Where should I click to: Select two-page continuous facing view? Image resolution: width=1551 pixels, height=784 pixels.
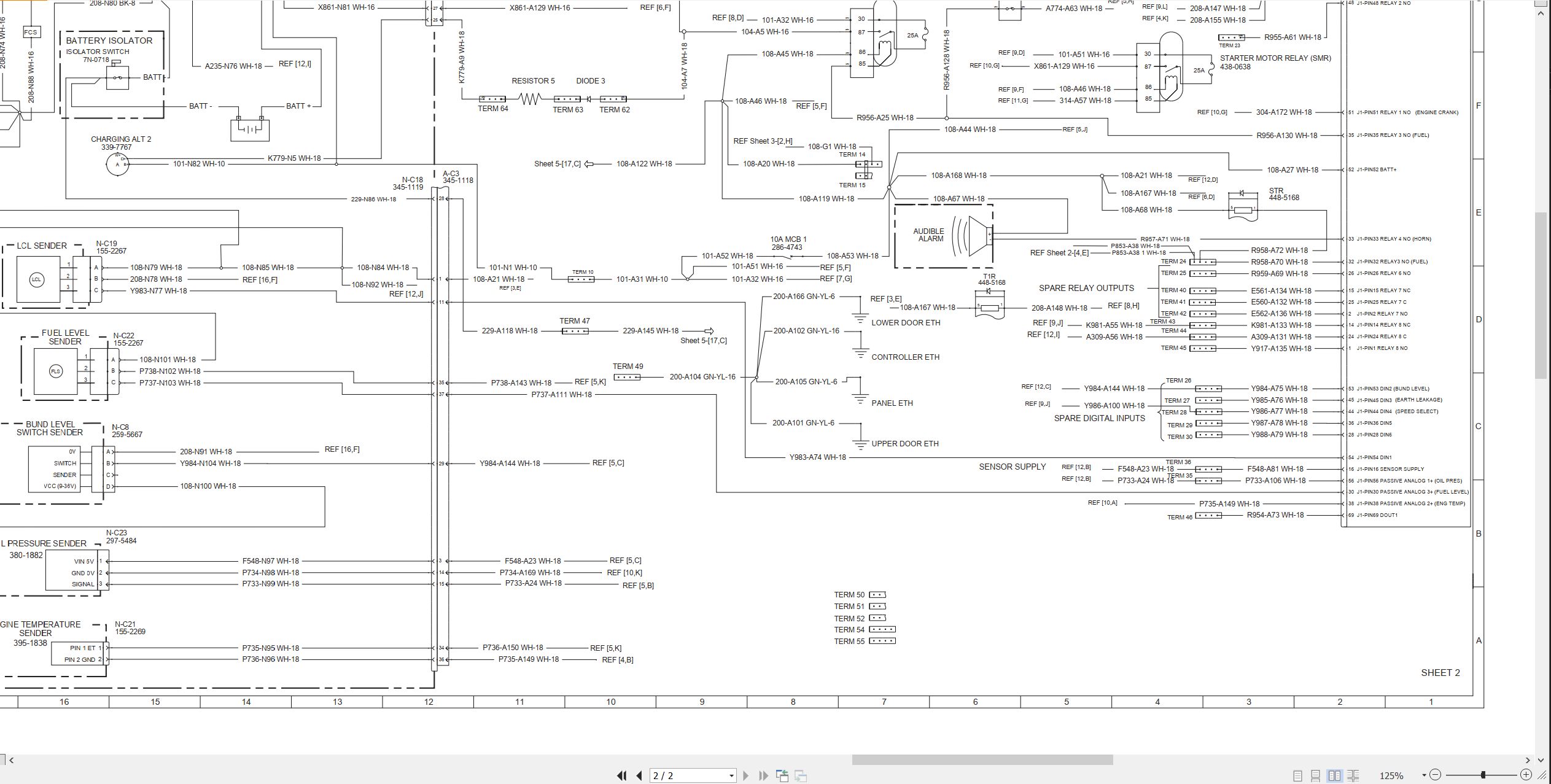(1353, 776)
